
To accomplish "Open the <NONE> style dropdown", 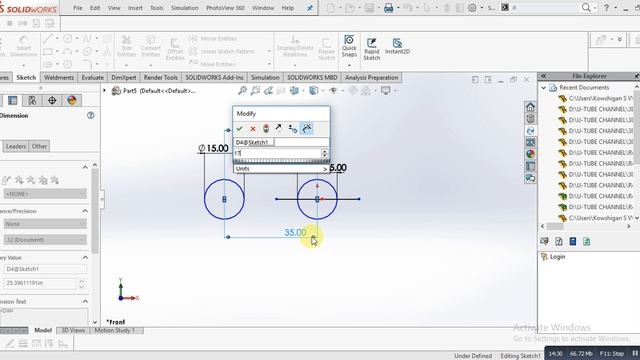I will click(45, 194).
